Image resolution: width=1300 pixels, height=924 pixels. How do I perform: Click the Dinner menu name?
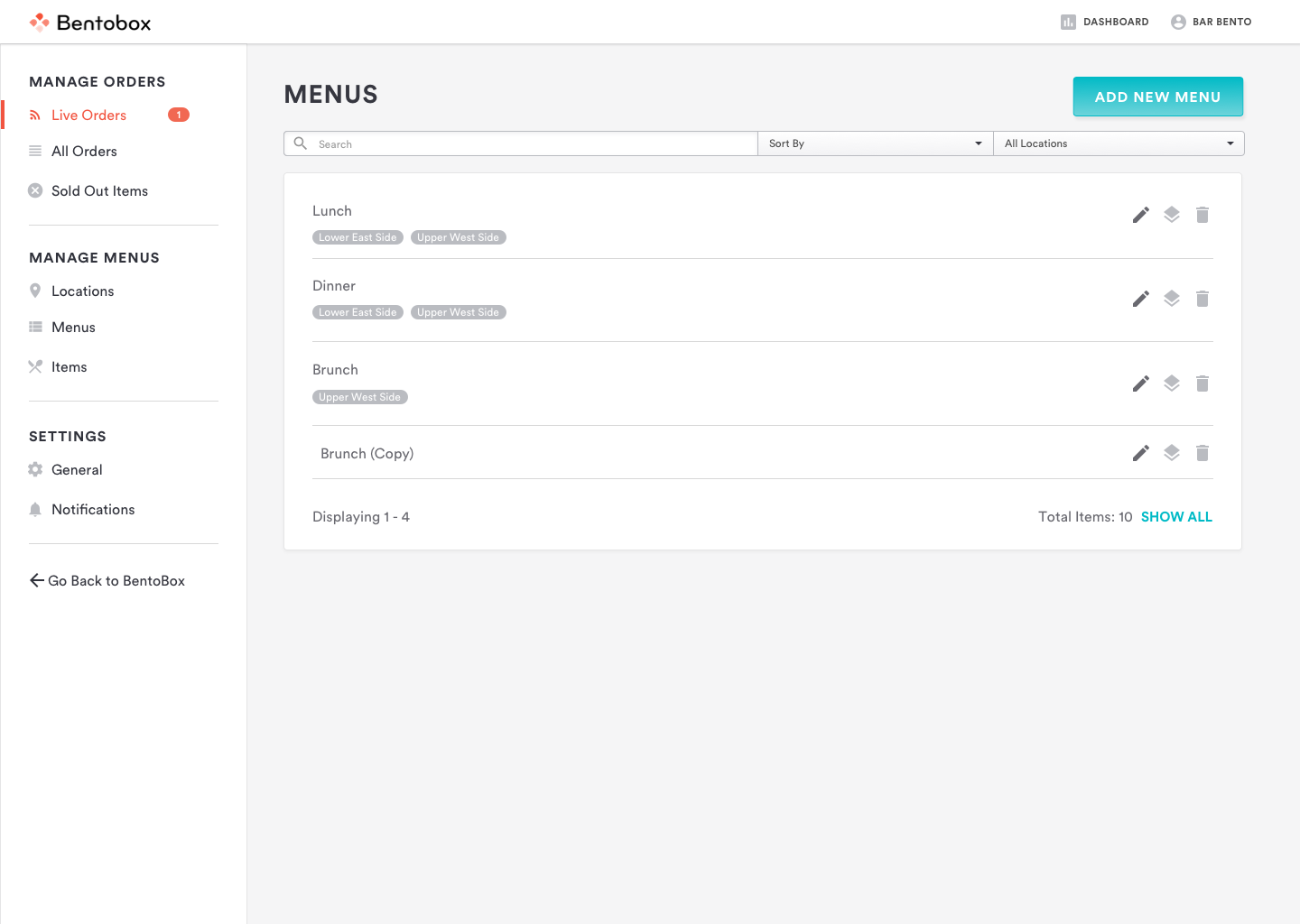click(334, 285)
